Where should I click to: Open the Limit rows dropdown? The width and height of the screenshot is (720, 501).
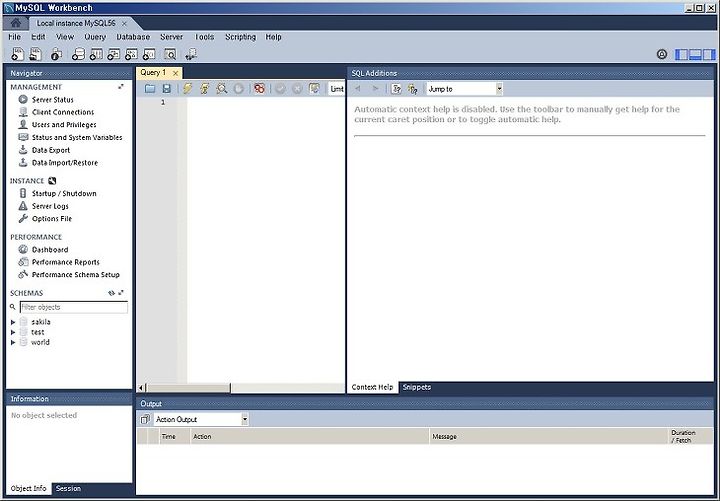337,89
